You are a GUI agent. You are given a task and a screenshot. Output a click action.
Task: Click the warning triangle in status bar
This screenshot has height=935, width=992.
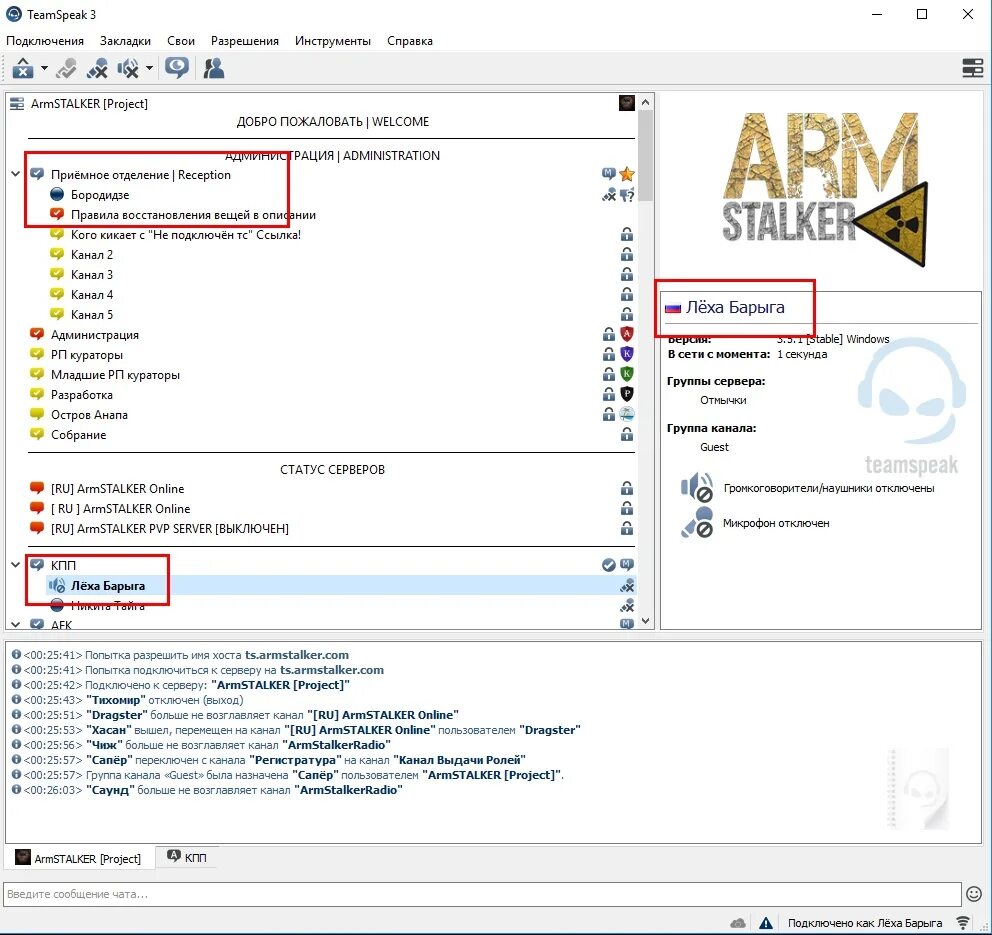(x=766, y=923)
